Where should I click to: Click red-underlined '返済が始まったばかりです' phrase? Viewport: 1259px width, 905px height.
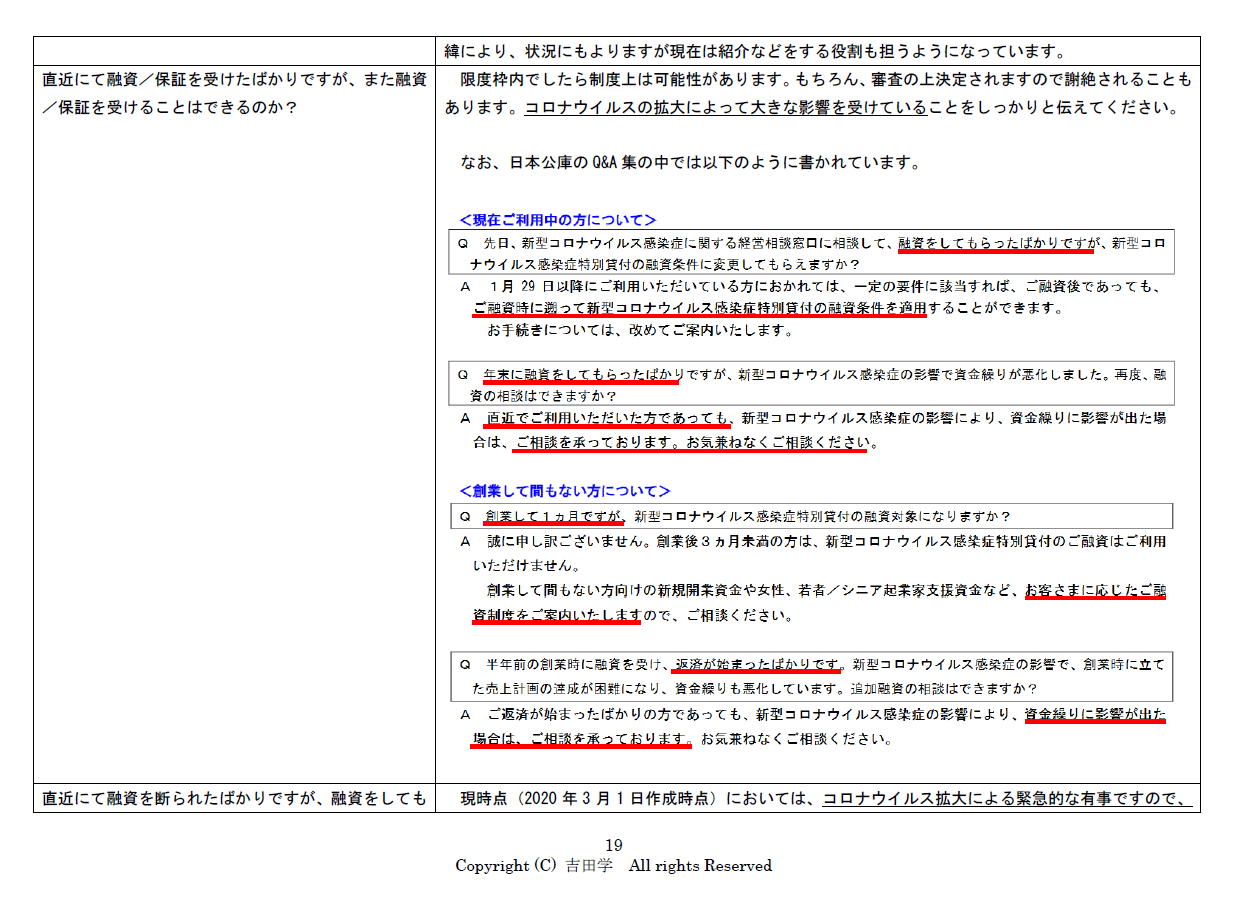point(757,664)
